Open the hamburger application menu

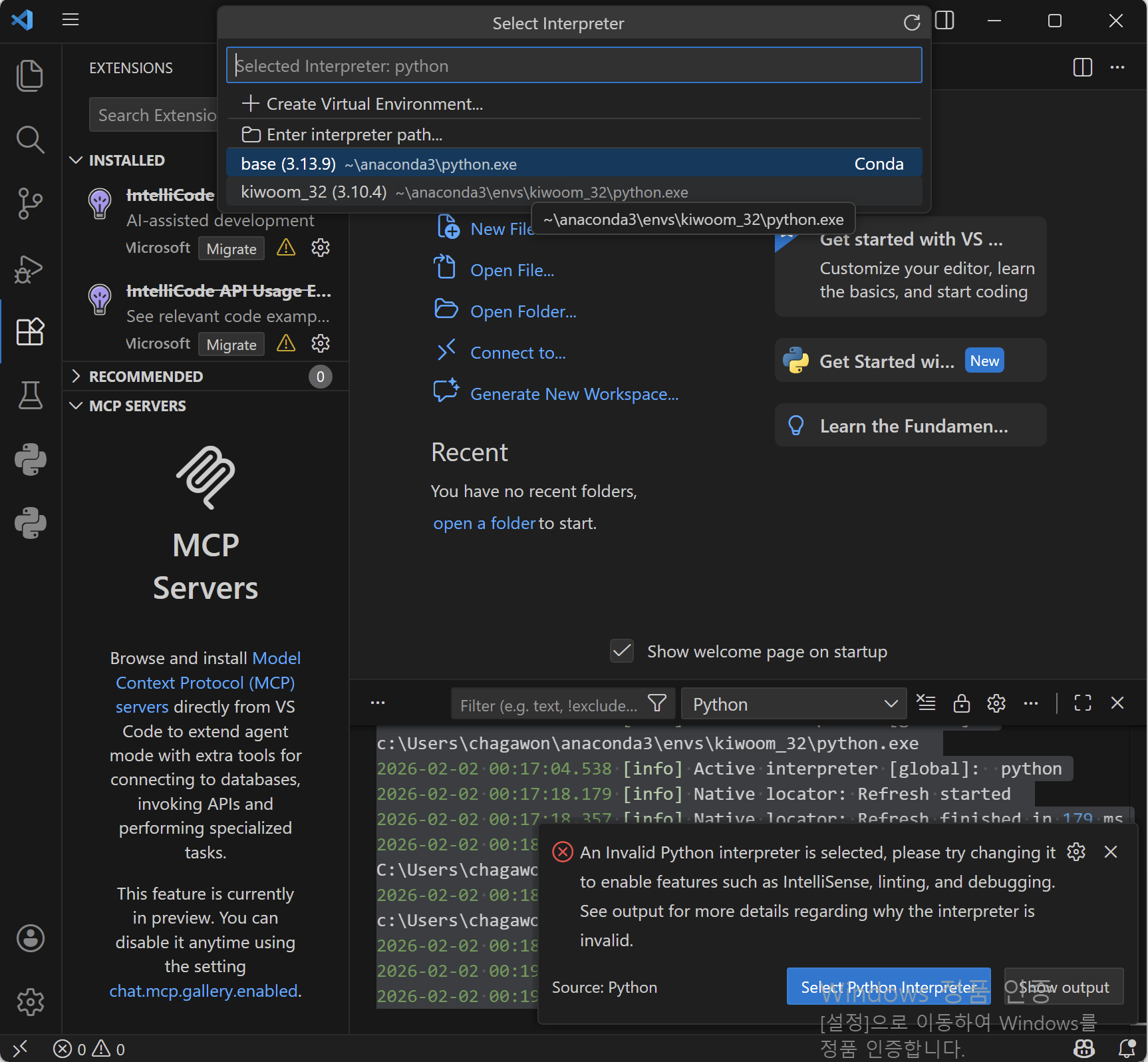point(71,20)
